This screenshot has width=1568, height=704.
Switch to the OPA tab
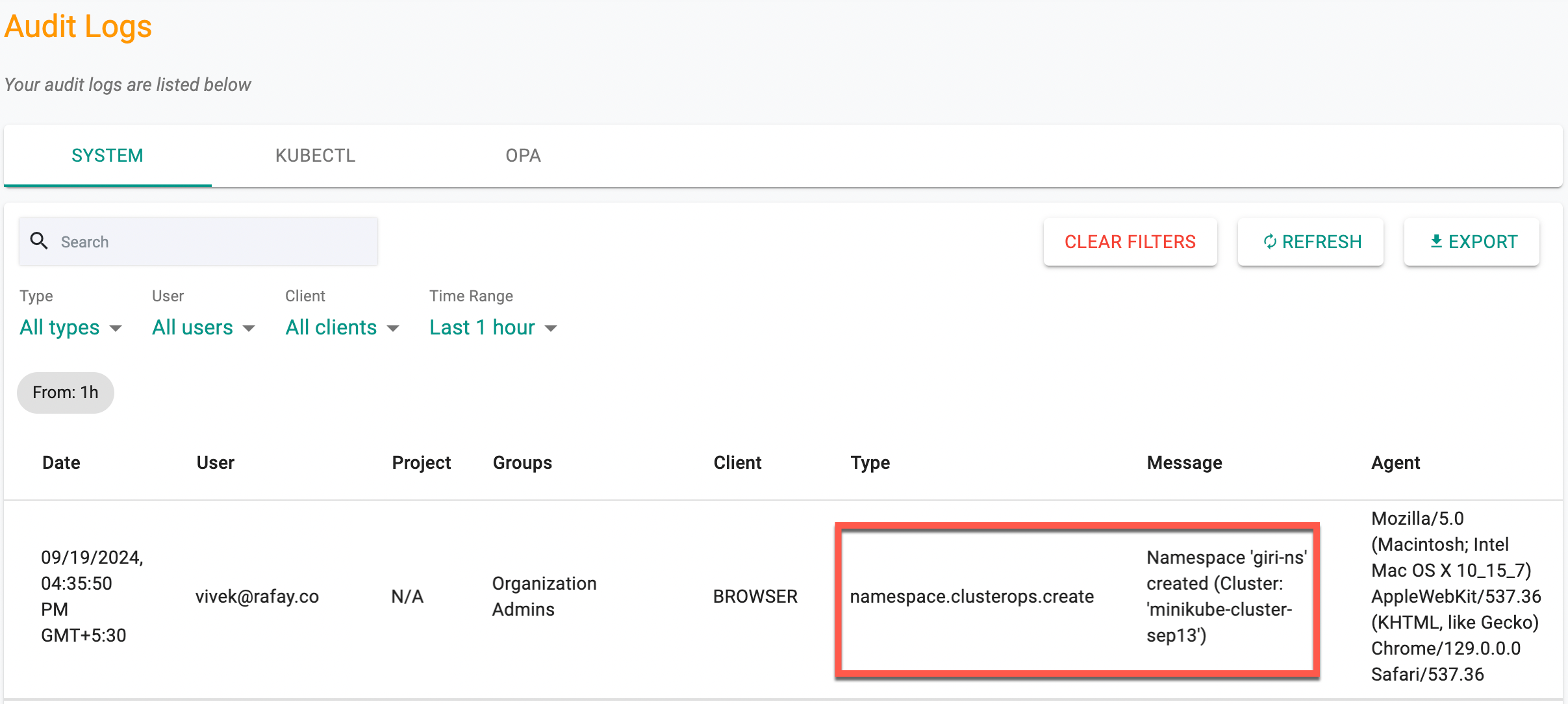523,156
